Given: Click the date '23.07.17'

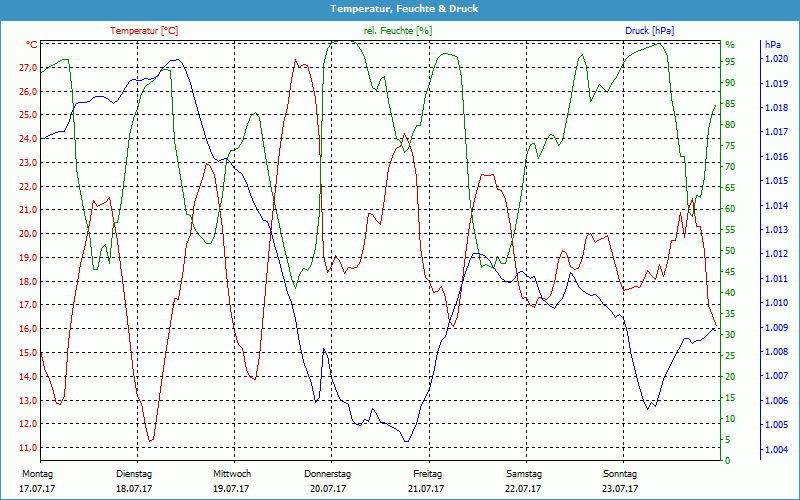Looking at the screenshot, I should 620,488.
